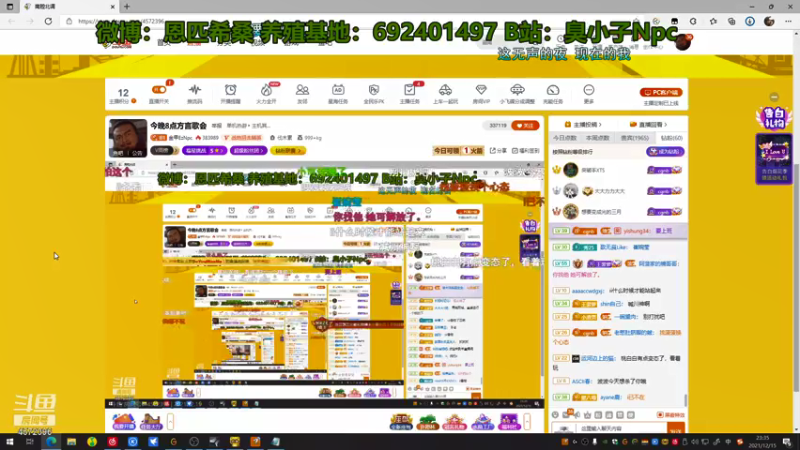Open the car ride-together icon
This screenshot has width=800, height=450.
445,90
